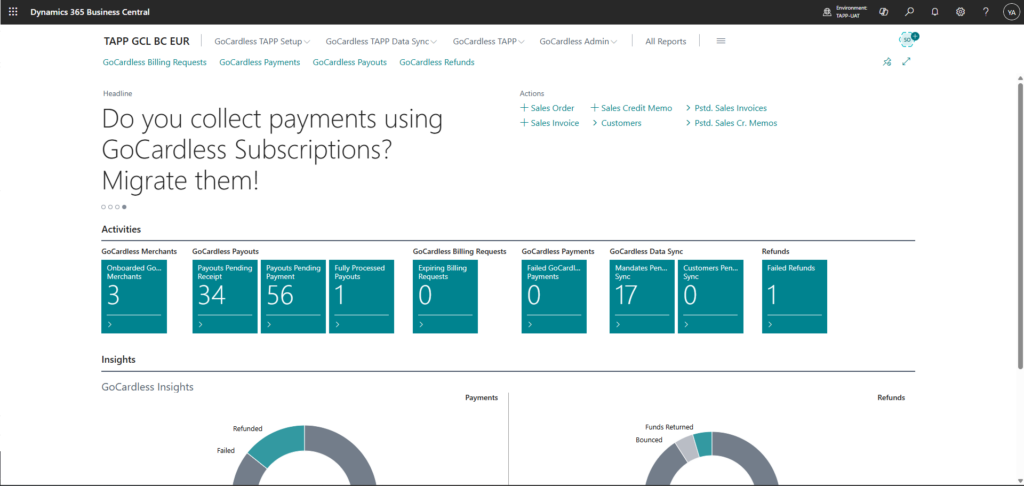Click arrow on Mandates Pending Sync tile
Viewport: 1024px width, 486px height.
pos(618,325)
